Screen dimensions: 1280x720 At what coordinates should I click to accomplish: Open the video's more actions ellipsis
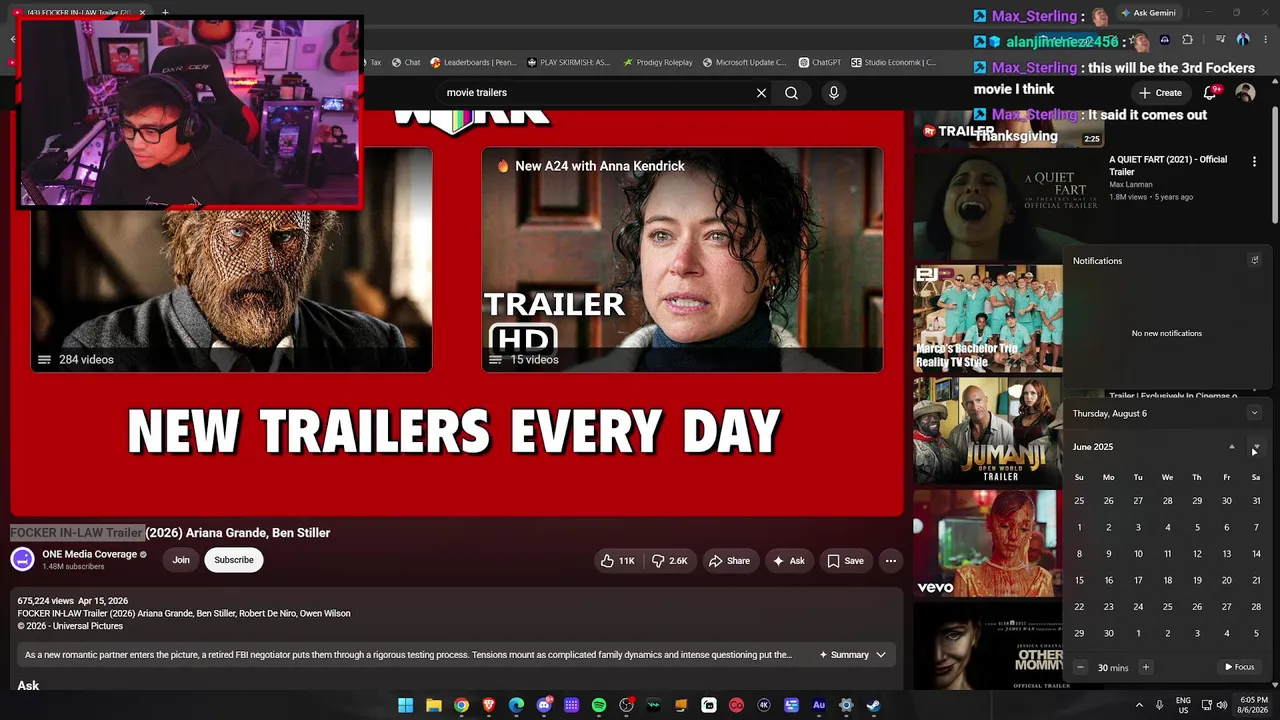(x=890, y=561)
